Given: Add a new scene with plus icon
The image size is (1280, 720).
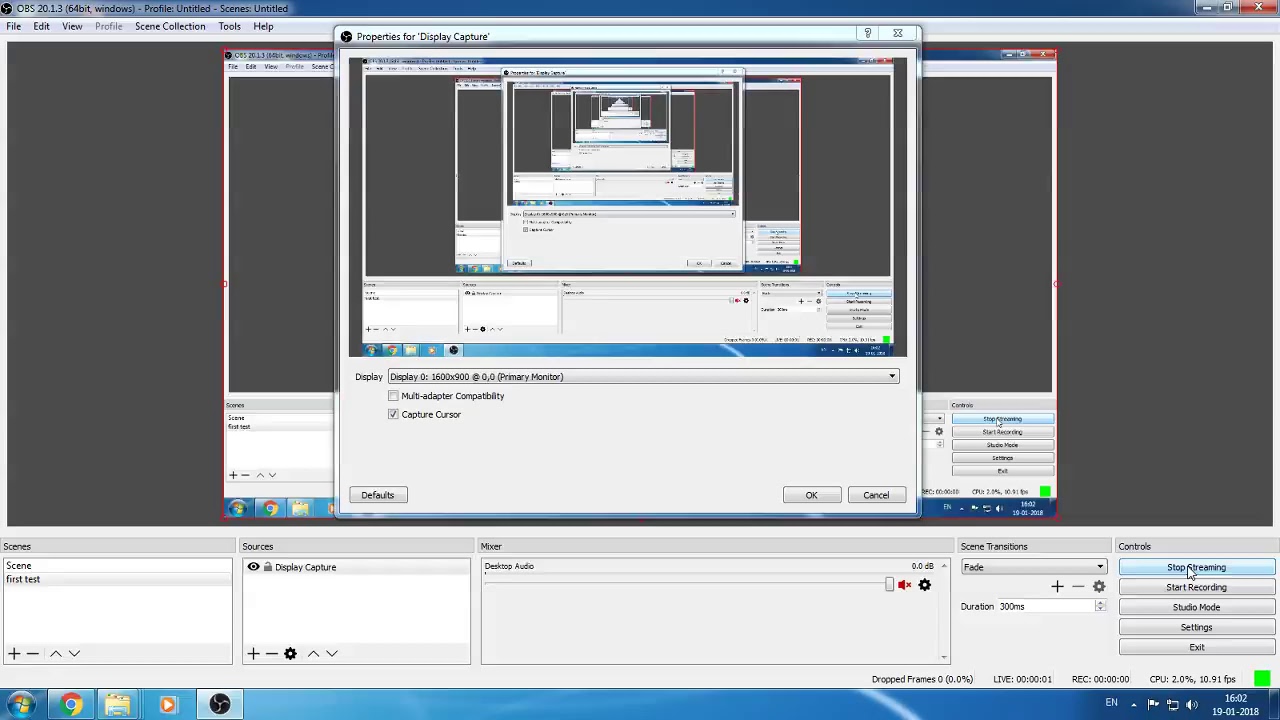Looking at the screenshot, I should coord(14,653).
